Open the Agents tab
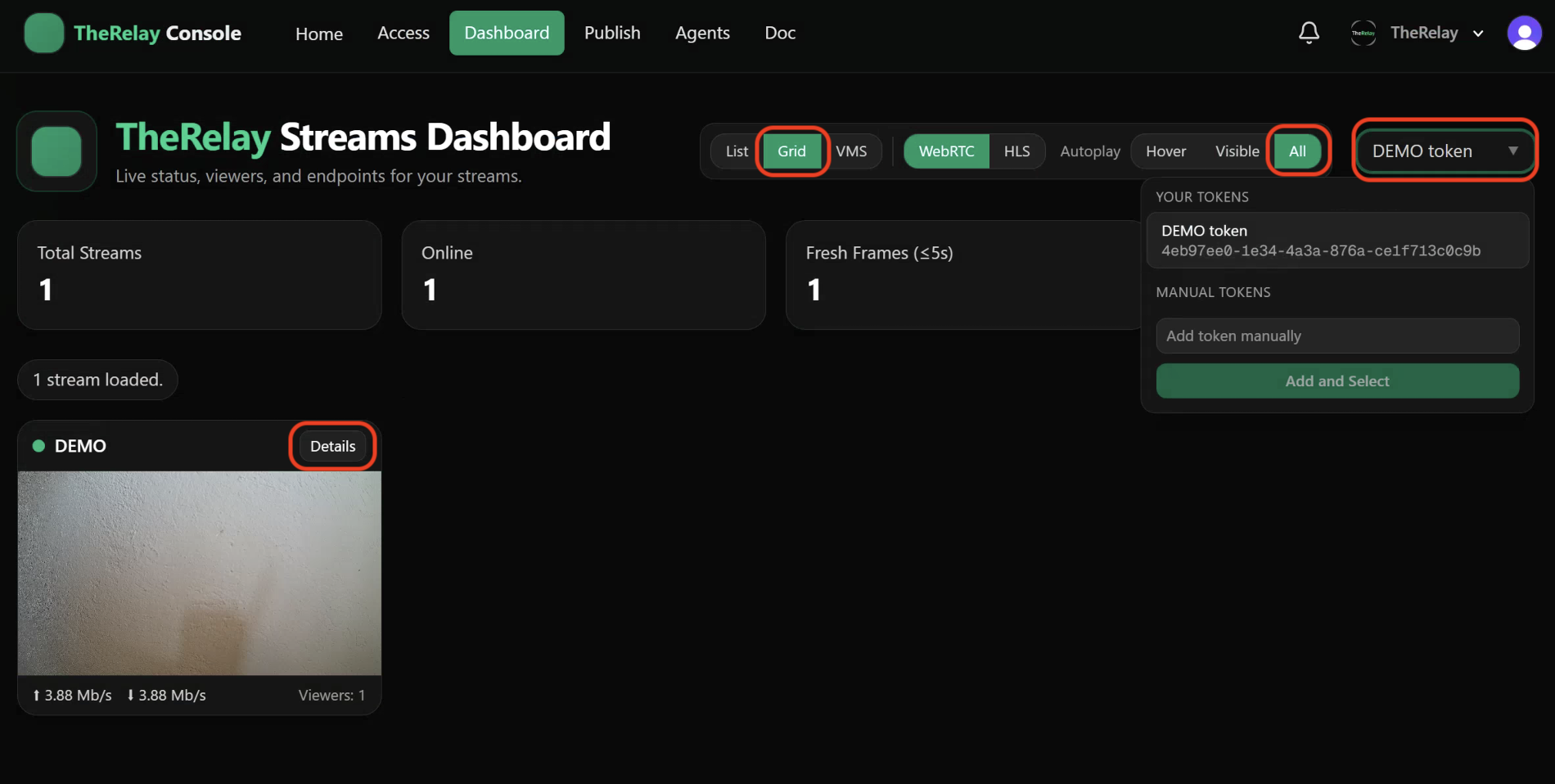The width and height of the screenshot is (1555, 784). coord(702,33)
